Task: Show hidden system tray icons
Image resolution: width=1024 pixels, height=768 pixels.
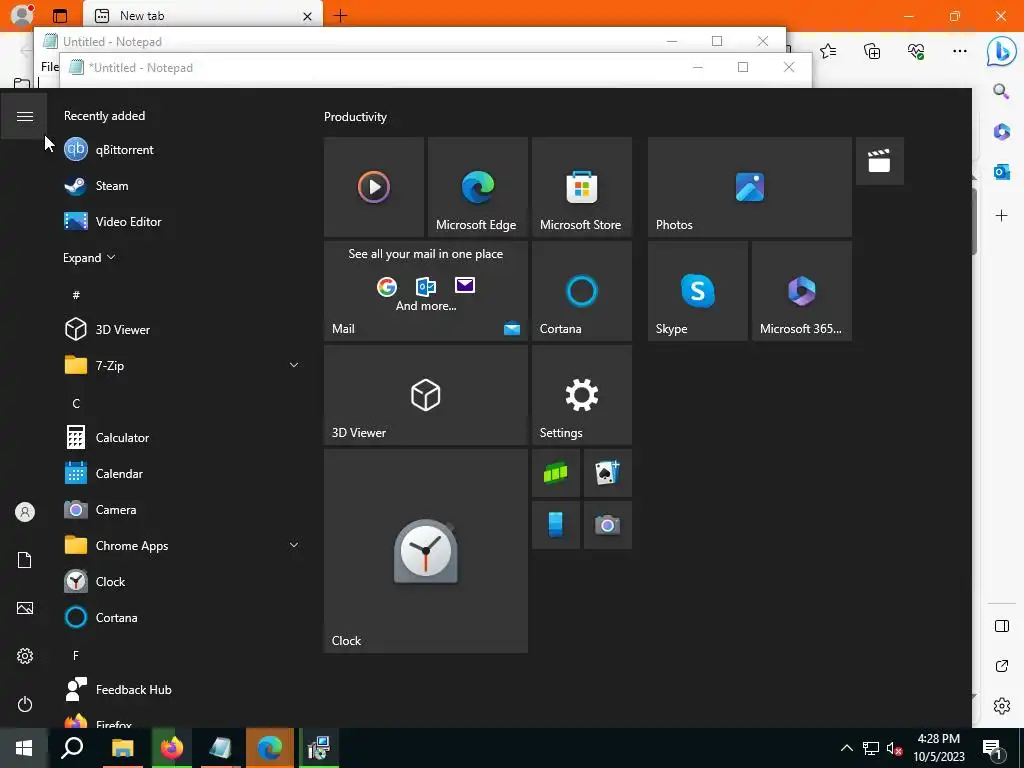Action: pyautogui.click(x=846, y=748)
